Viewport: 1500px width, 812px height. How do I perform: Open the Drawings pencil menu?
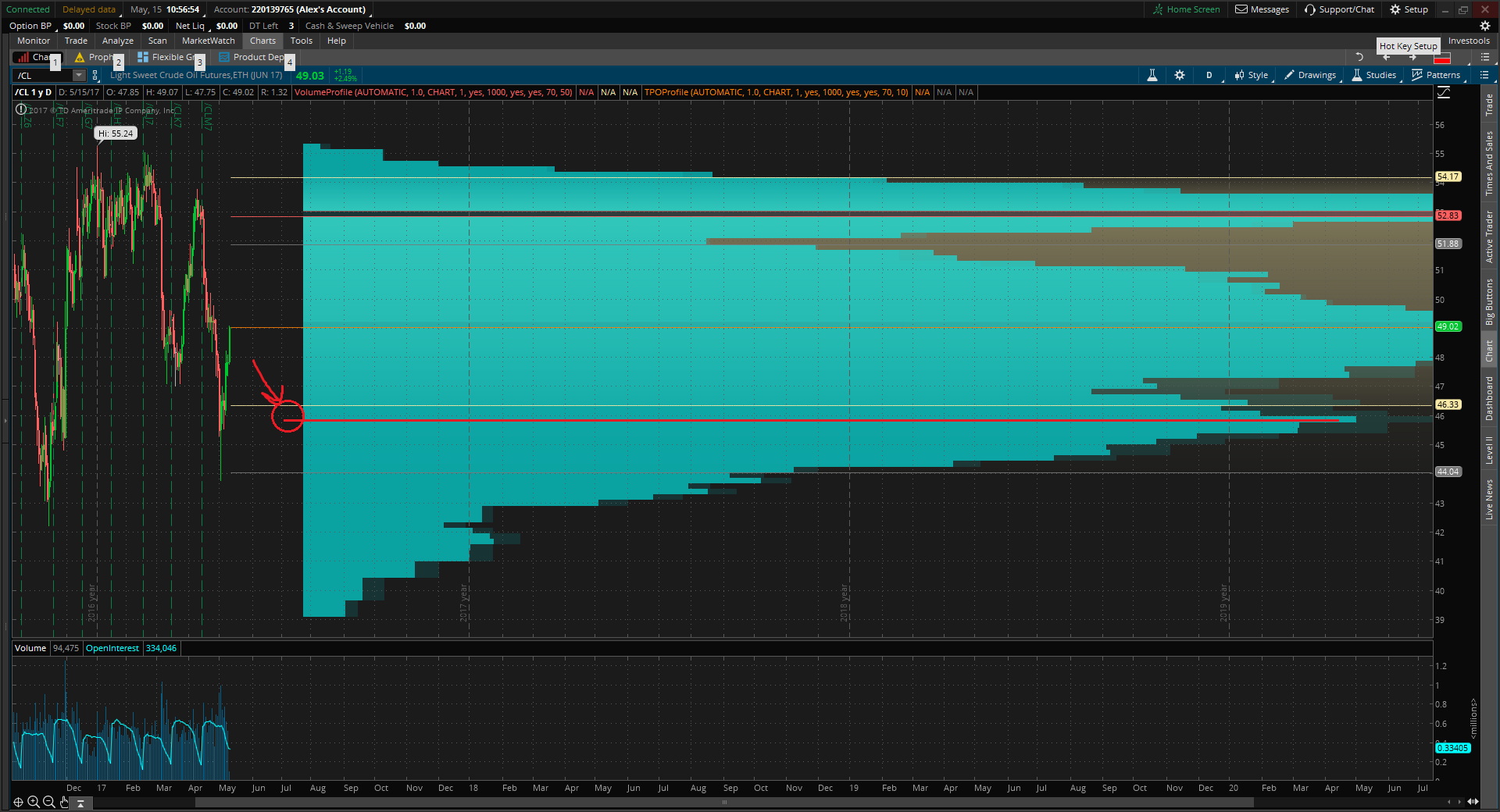pyautogui.click(x=1310, y=75)
